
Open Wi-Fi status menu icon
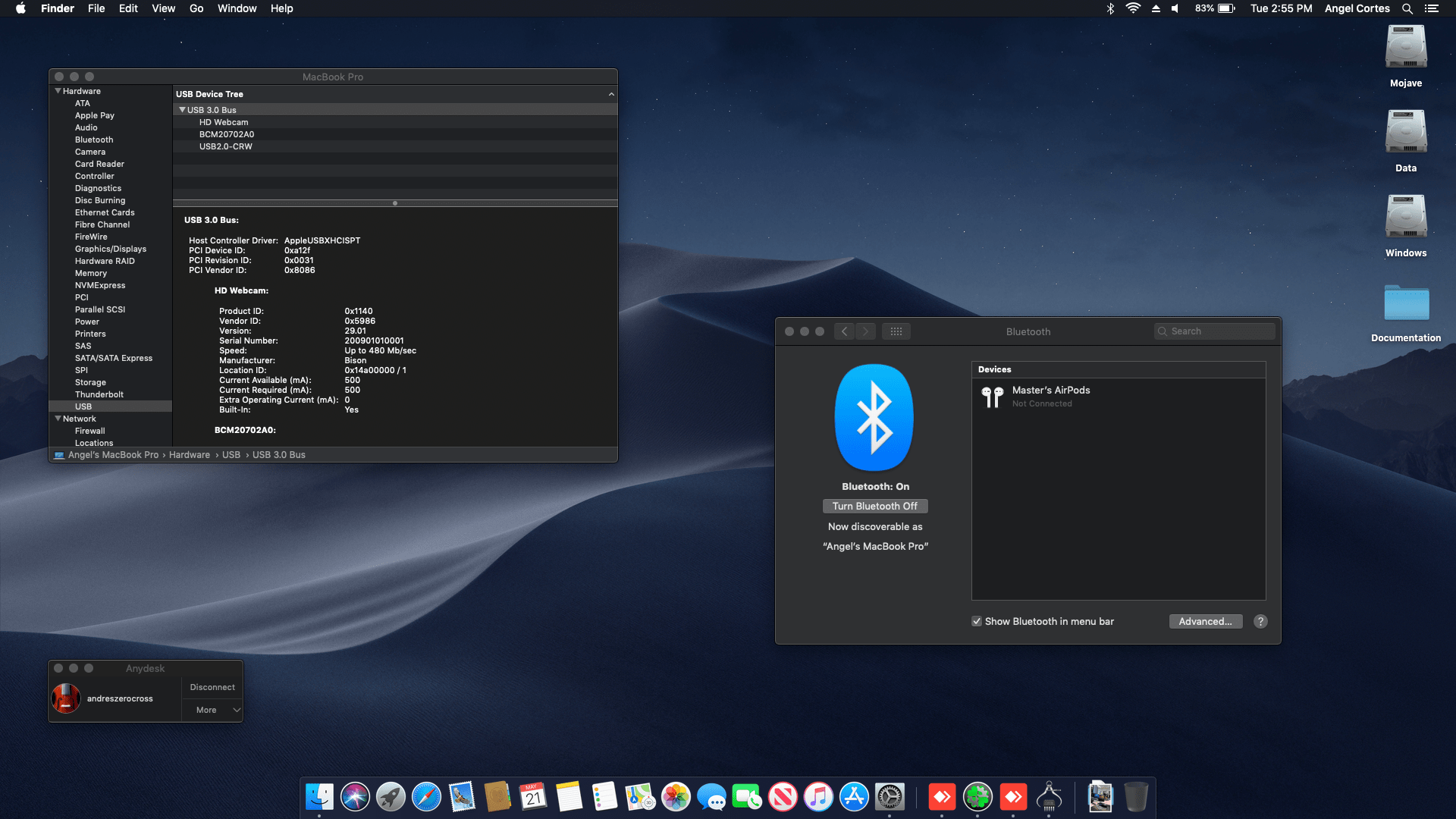coord(1133,8)
